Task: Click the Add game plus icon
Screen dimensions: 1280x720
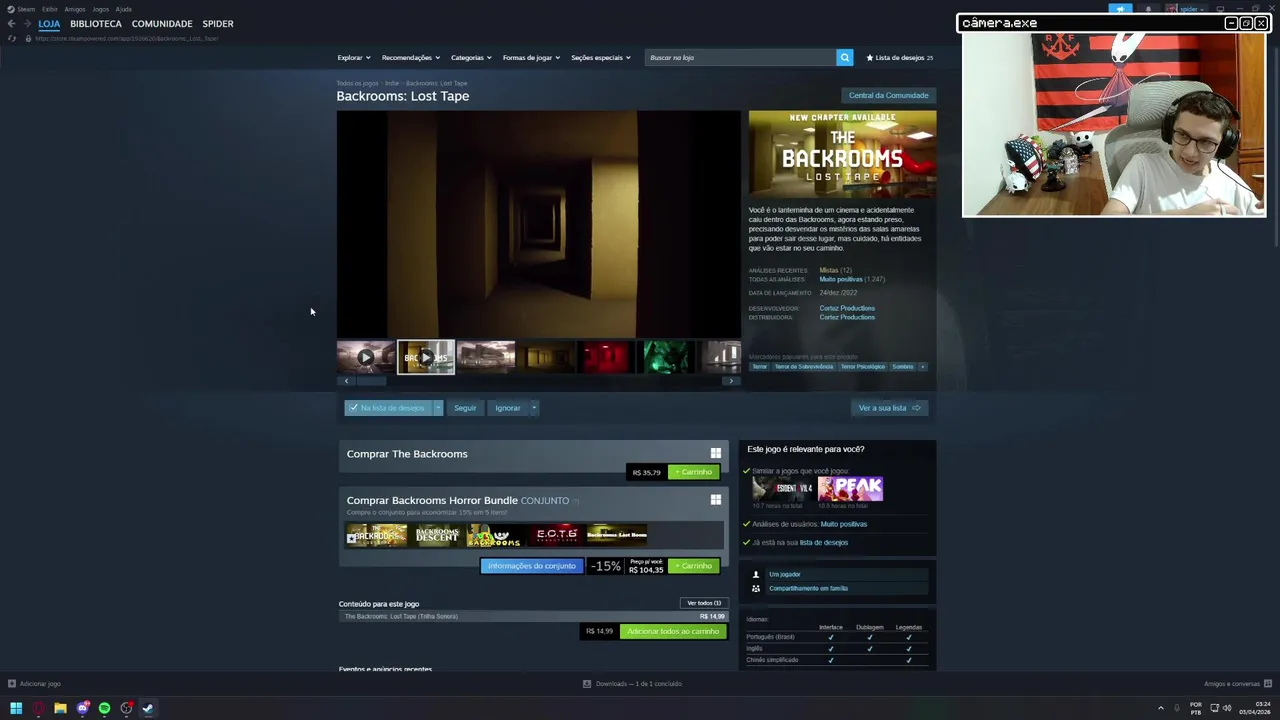Action: click(12, 684)
